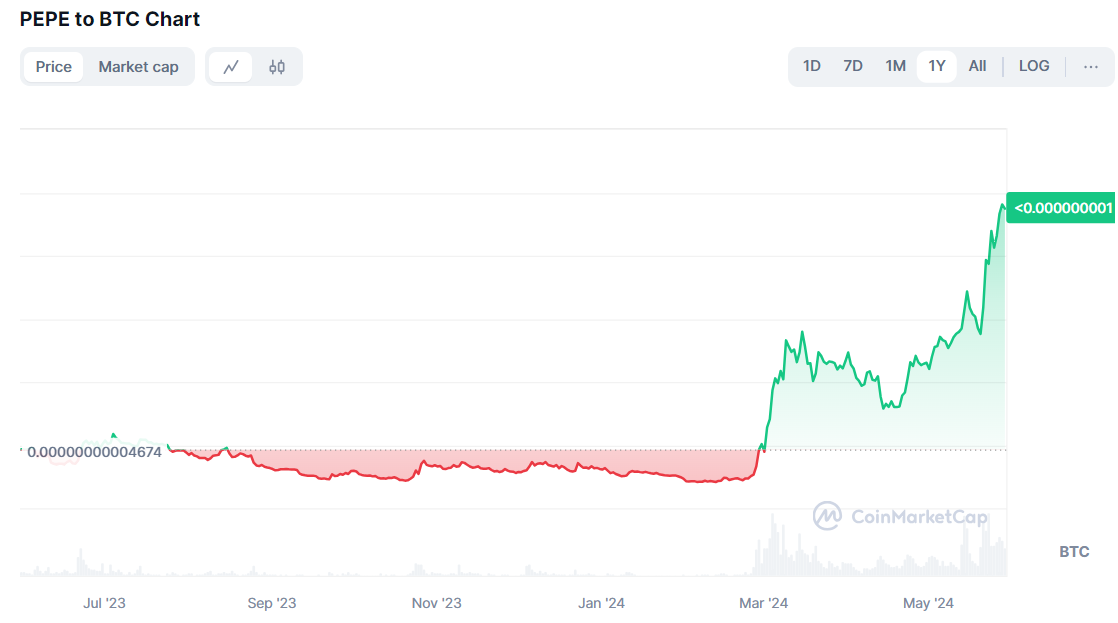Click the CoinMarketCap watermark logo
This screenshot has height=623, width=1118.
900,516
